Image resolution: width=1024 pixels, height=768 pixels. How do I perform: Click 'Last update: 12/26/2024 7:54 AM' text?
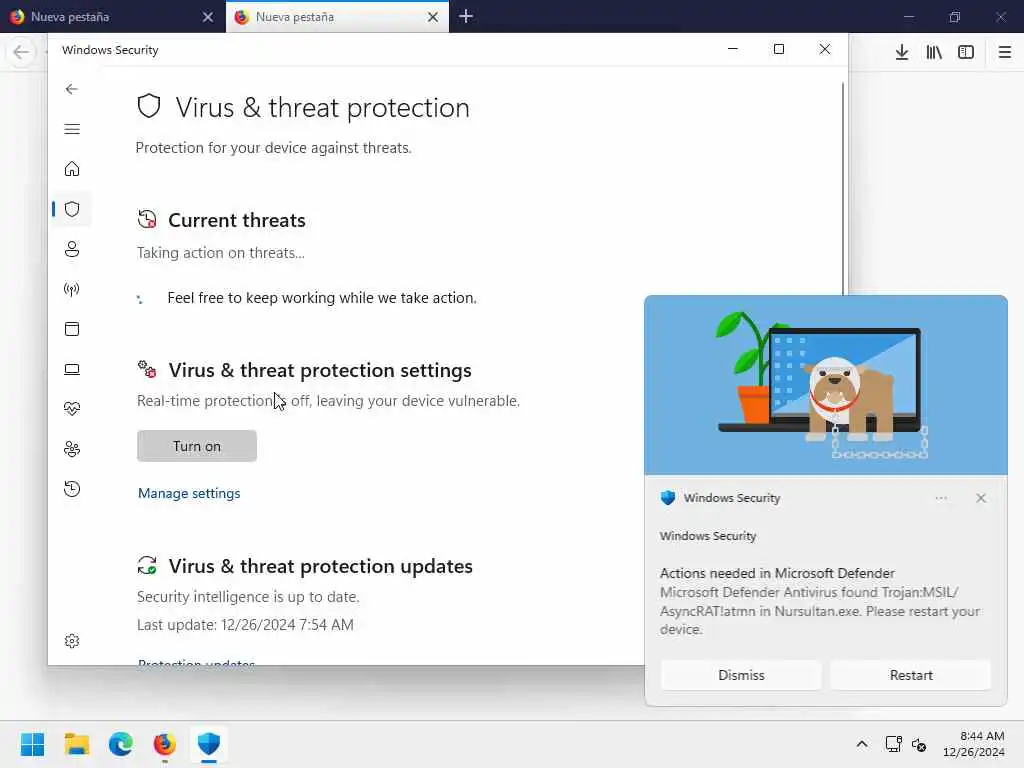click(245, 625)
